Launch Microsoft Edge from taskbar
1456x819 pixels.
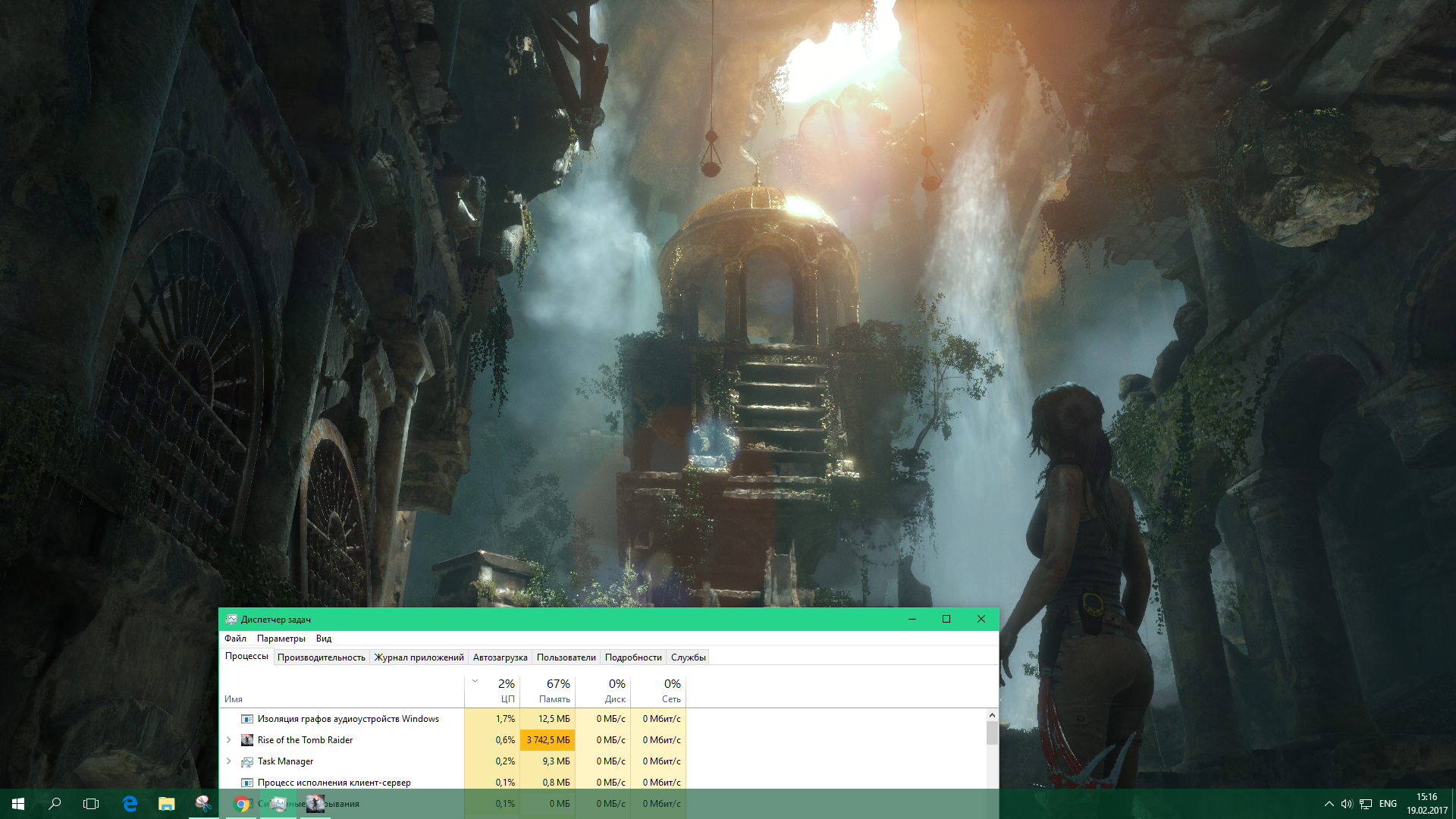point(130,804)
